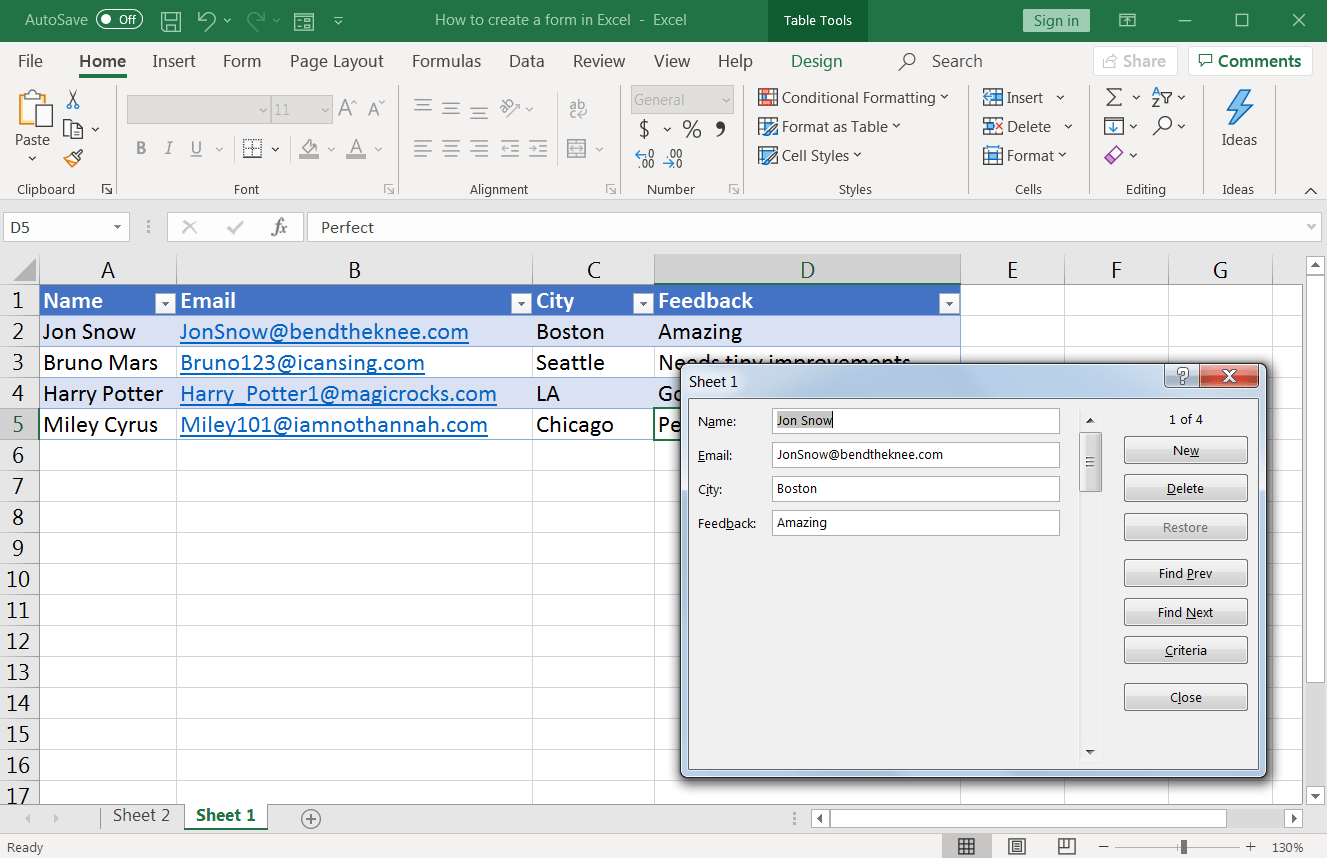Toggle the AutoSave switch

coord(119,20)
